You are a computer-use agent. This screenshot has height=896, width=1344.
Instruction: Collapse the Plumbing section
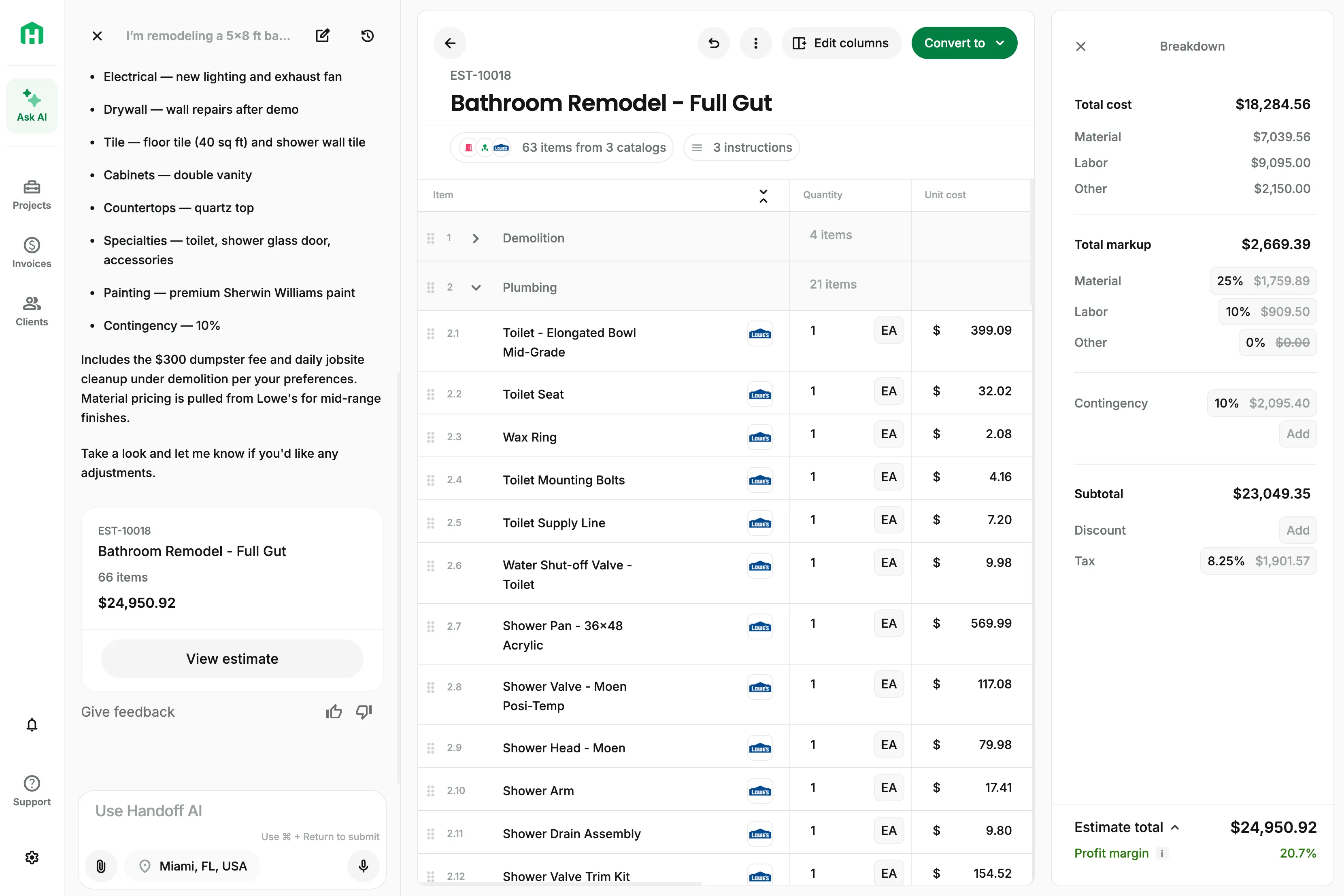point(476,287)
